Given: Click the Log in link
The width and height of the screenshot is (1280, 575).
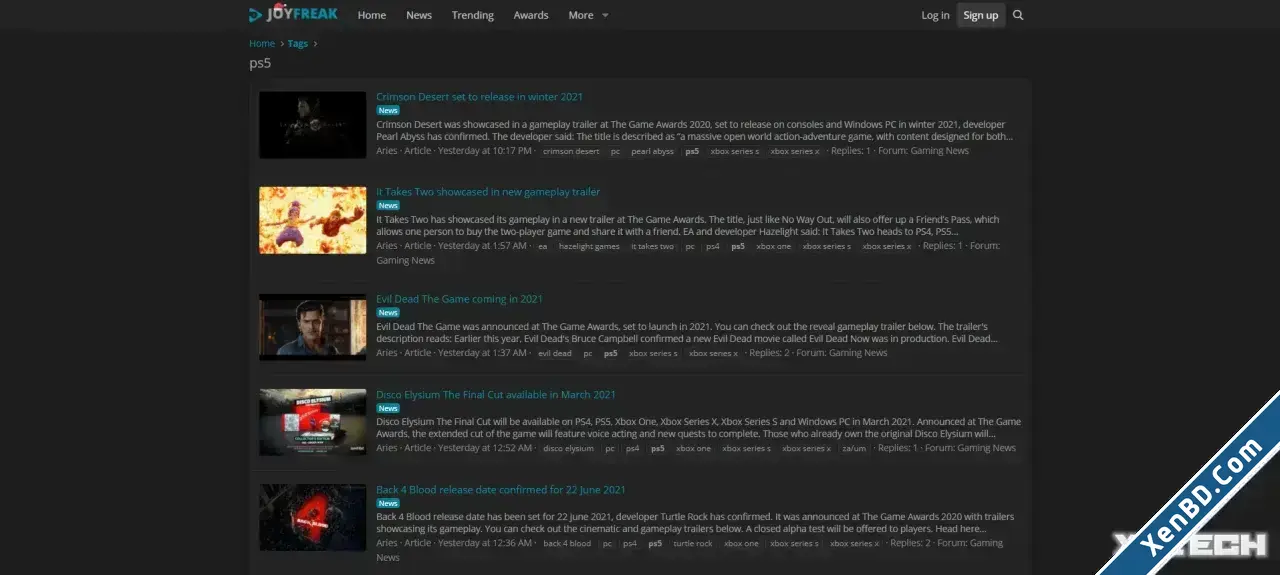Looking at the screenshot, I should click(935, 15).
